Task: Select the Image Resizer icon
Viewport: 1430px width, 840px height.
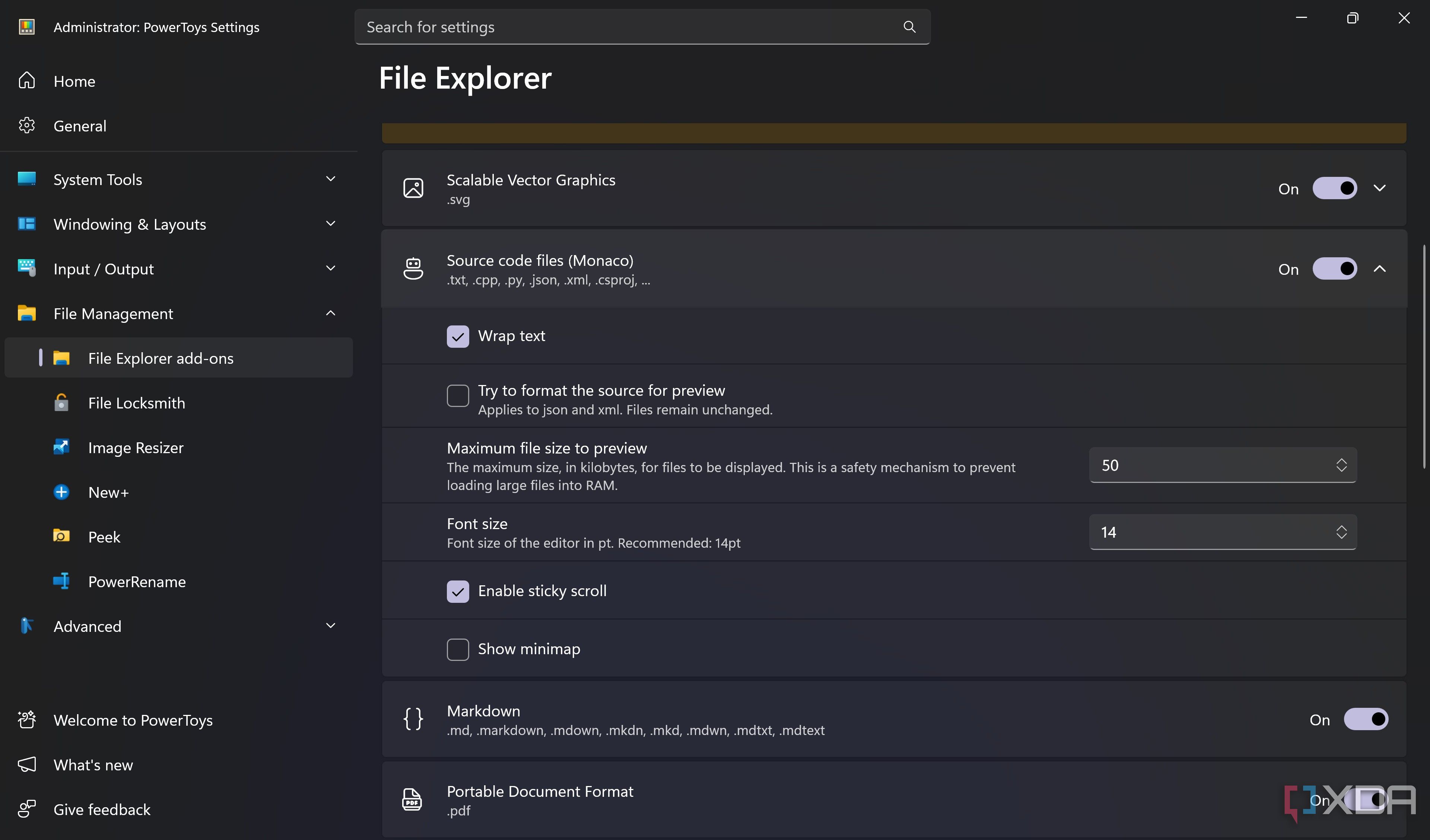Action: [x=61, y=447]
